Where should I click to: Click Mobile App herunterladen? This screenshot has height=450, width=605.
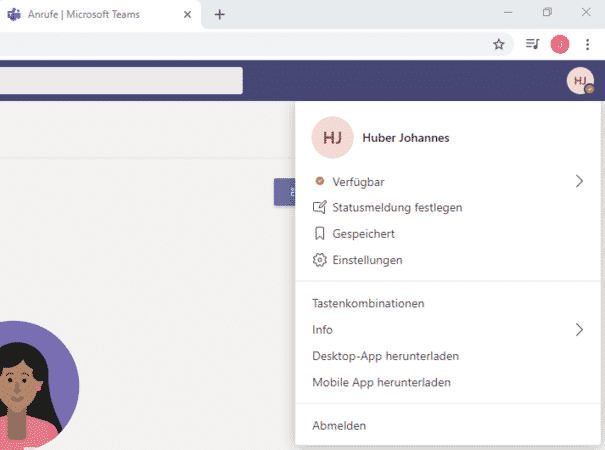381,382
